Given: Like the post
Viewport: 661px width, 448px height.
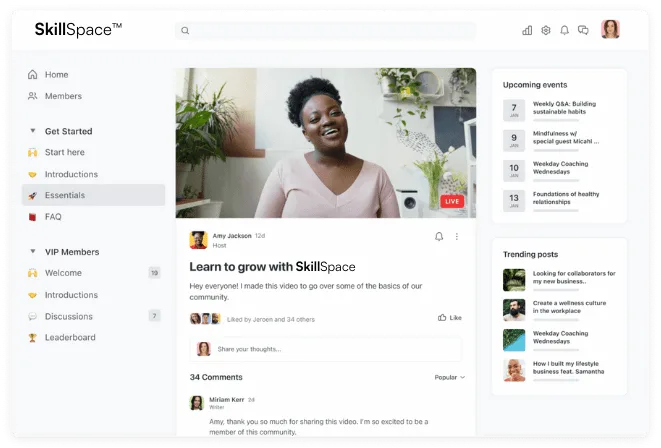Looking at the screenshot, I should pyautogui.click(x=450, y=317).
